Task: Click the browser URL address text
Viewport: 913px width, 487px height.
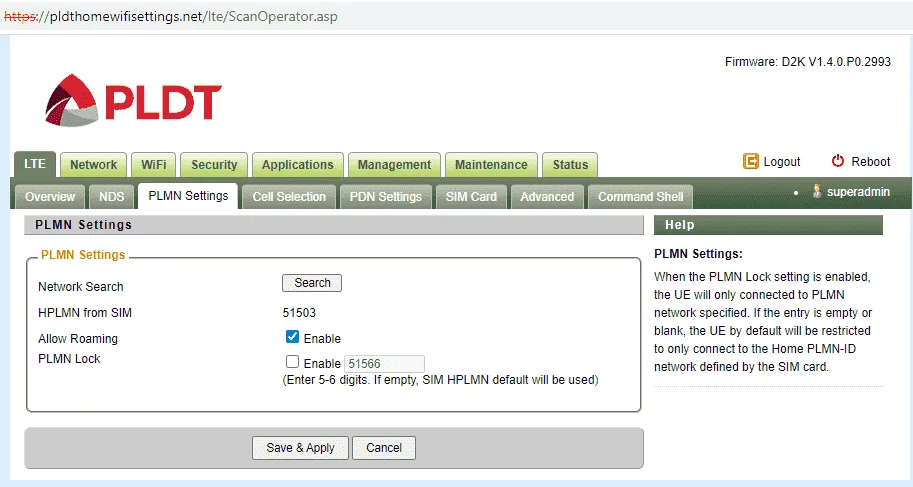Action: [x=171, y=16]
